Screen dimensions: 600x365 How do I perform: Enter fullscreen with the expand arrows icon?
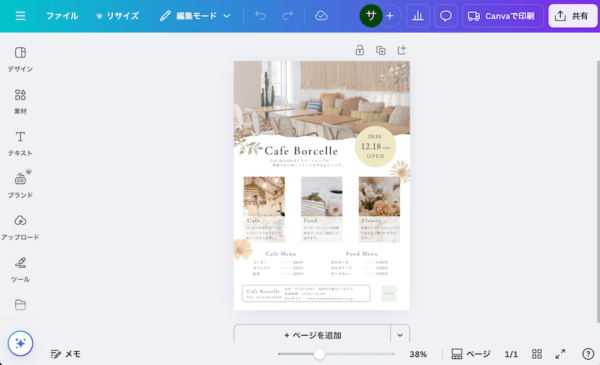coord(560,354)
